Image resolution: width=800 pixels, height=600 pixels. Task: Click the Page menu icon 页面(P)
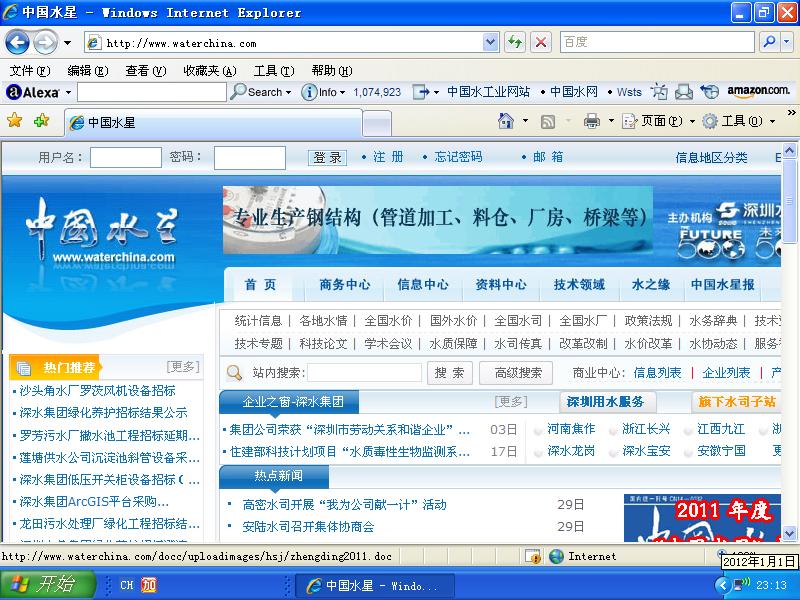(630, 121)
